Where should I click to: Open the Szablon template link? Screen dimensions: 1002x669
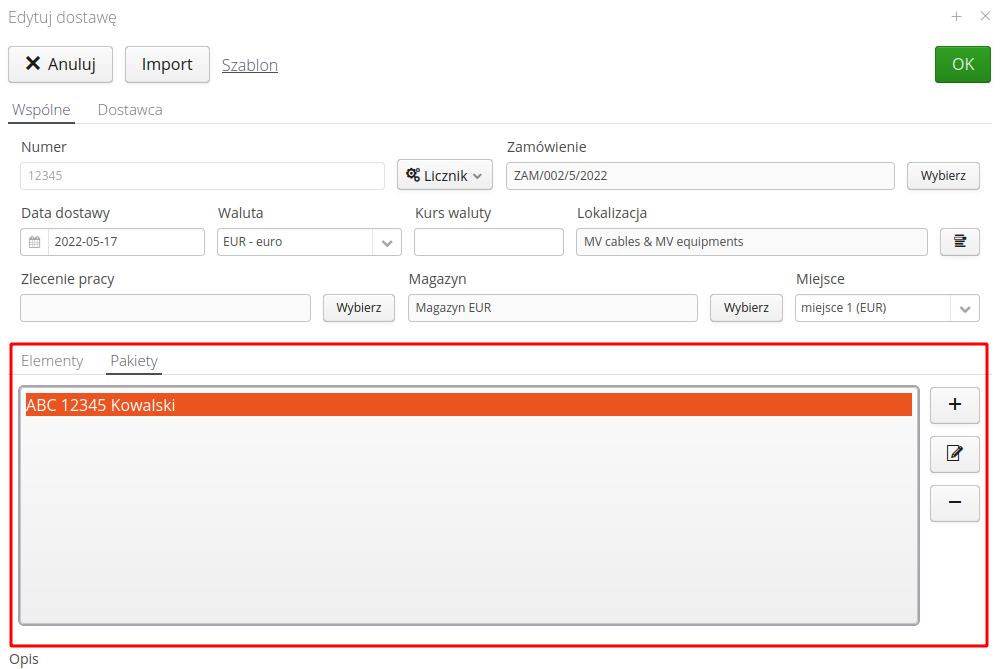(249, 65)
